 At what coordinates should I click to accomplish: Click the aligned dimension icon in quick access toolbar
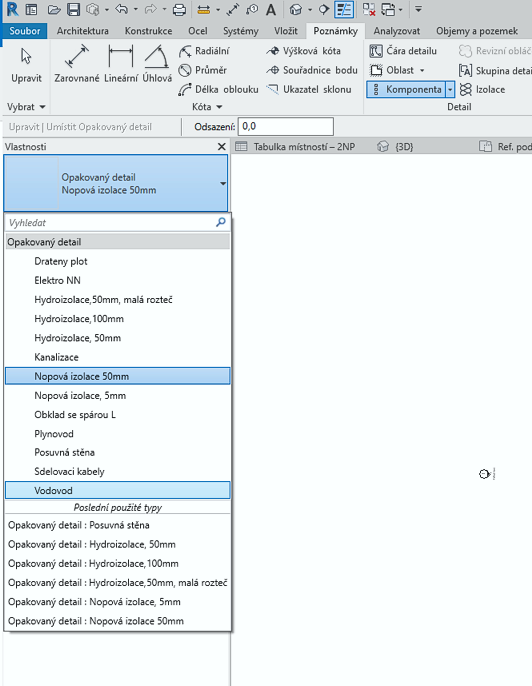tap(233, 9)
